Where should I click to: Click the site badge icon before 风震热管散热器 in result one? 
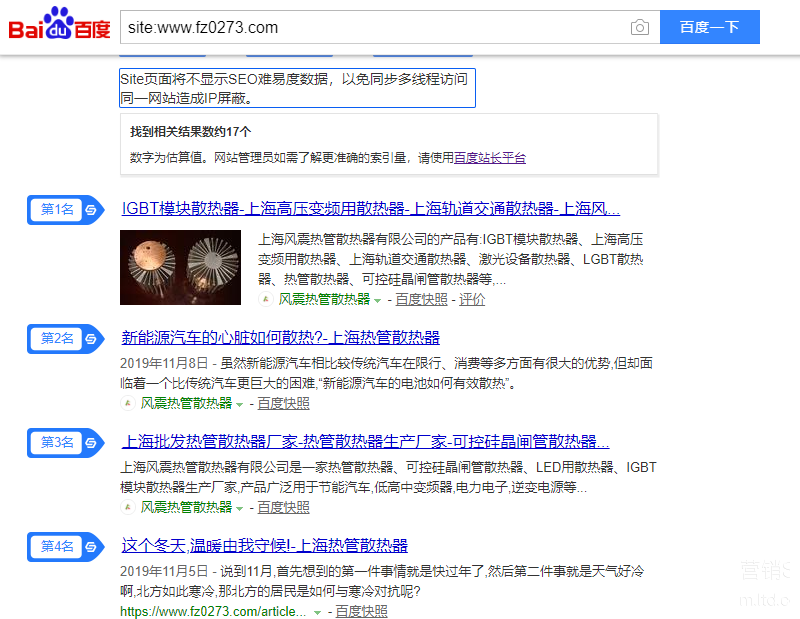(267, 299)
